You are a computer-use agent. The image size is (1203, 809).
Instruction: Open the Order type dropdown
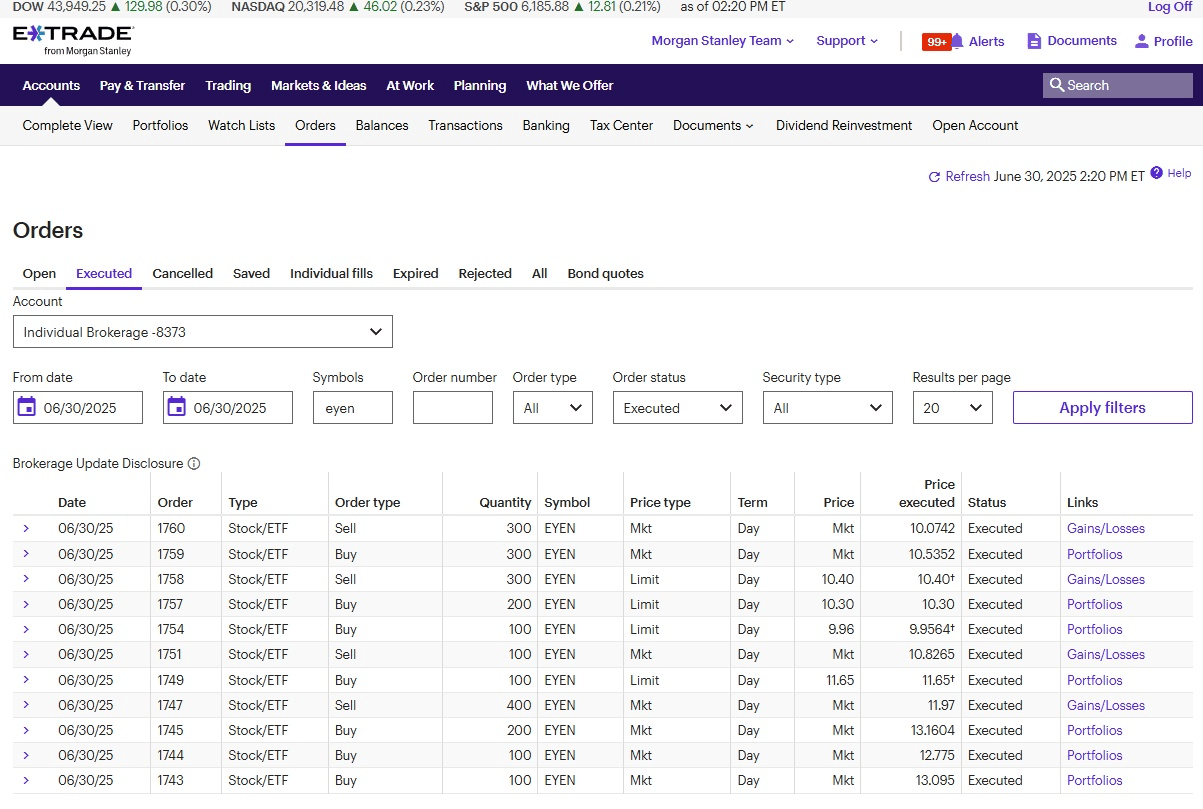[552, 408]
